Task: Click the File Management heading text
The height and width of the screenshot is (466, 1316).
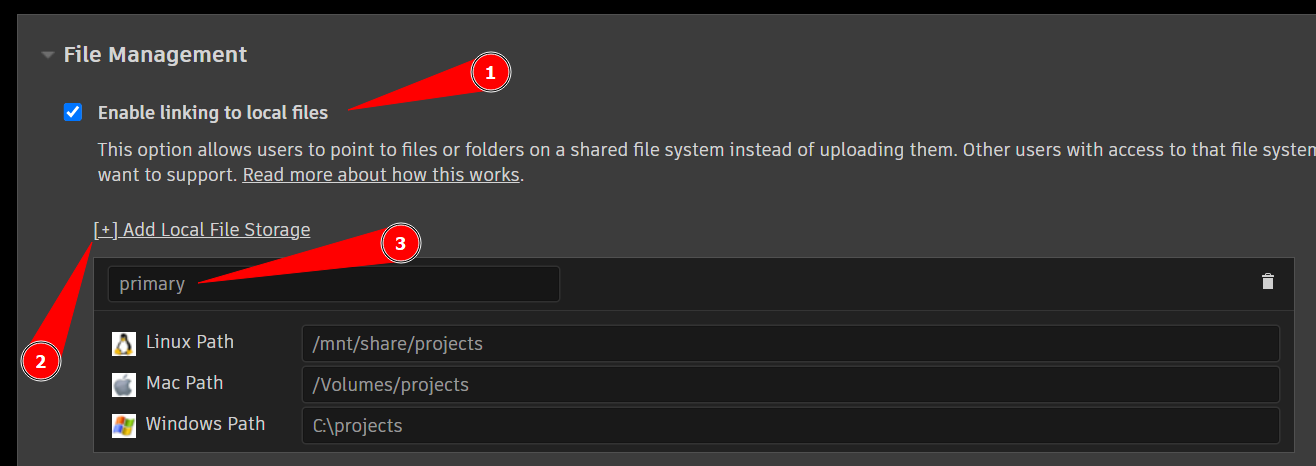Action: 155,54
